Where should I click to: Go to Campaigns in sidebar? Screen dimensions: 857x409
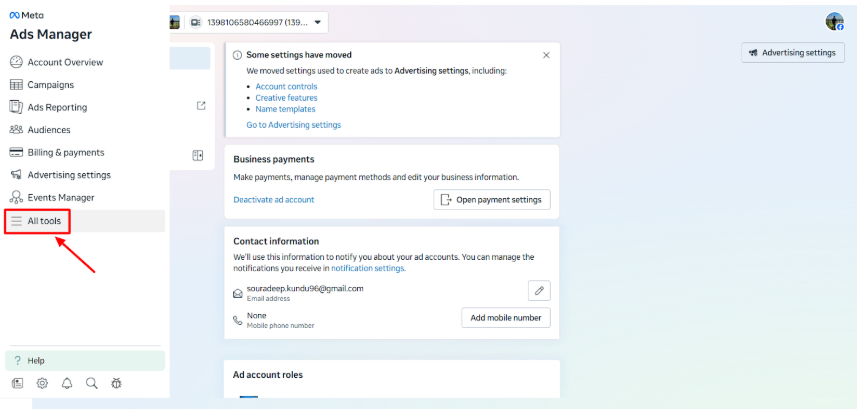point(50,85)
